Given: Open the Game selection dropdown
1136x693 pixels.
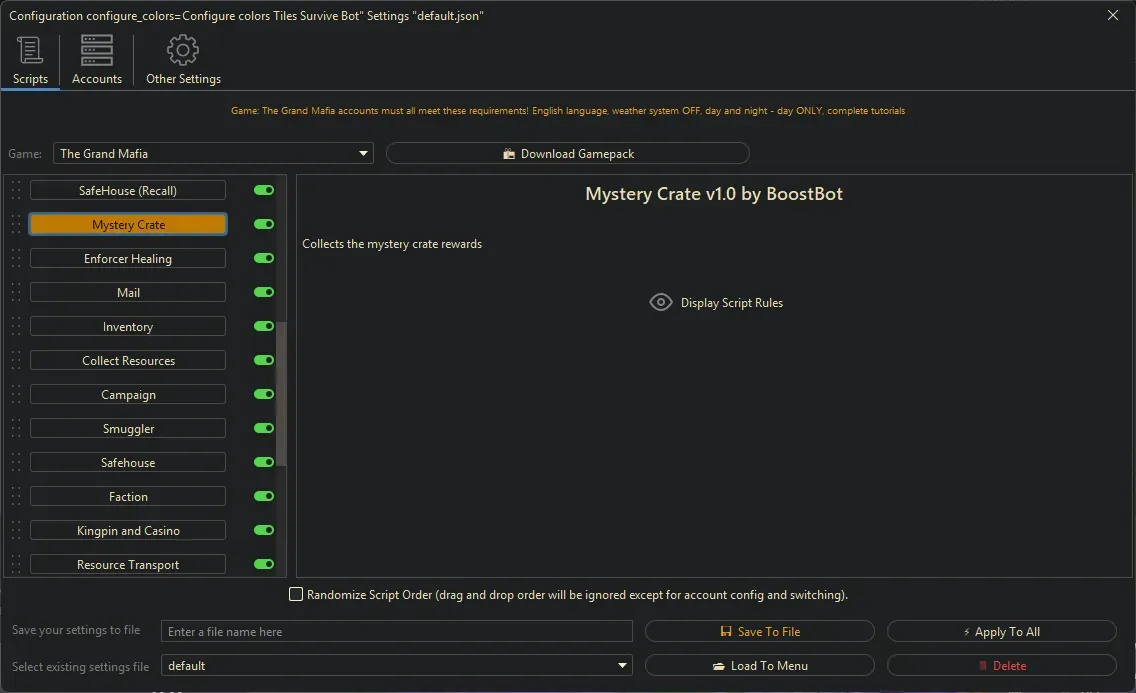Looking at the screenshot, I should click(x=213, y=154).
